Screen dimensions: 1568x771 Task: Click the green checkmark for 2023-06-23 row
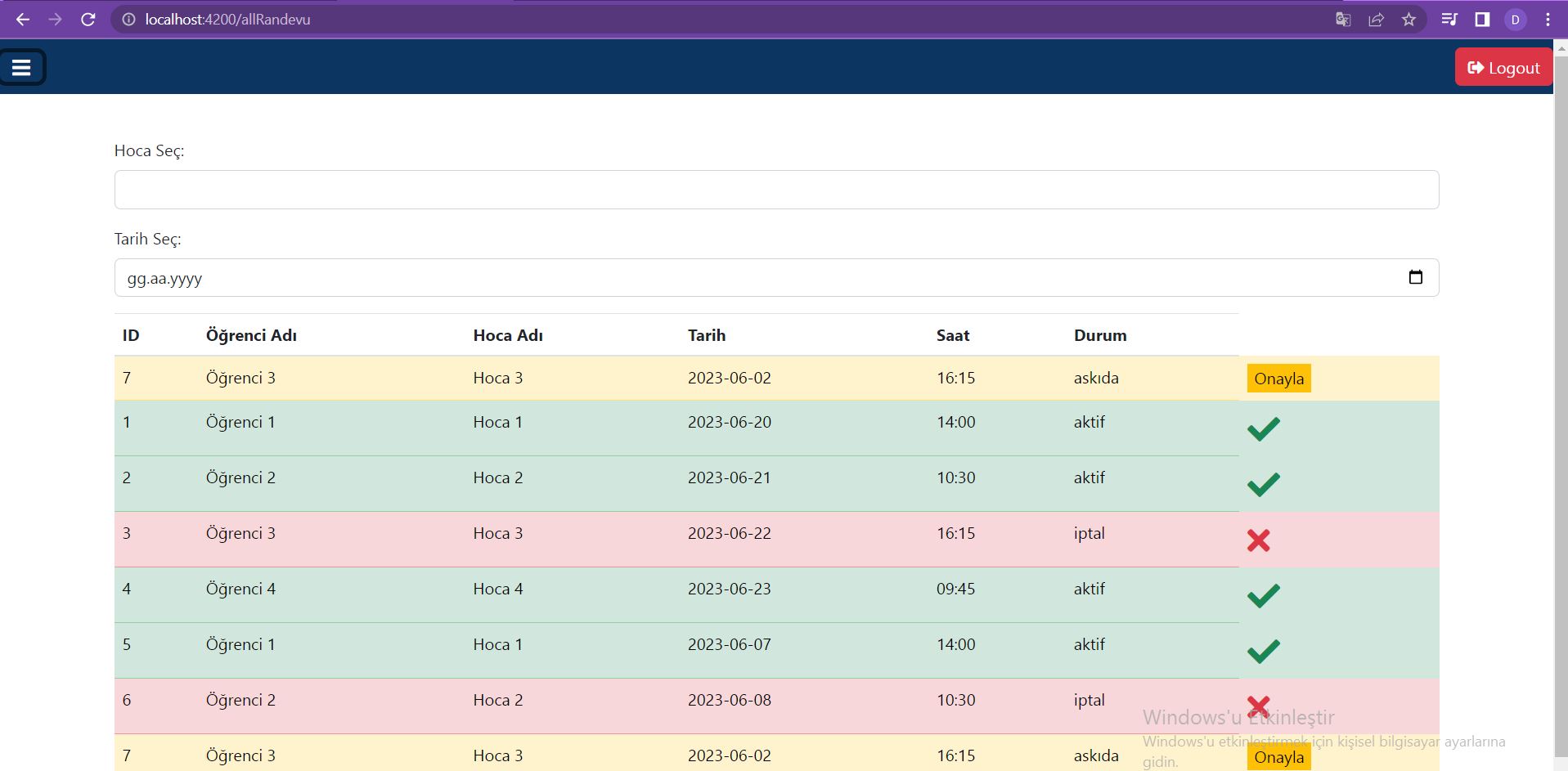[x=1263, y=595]
